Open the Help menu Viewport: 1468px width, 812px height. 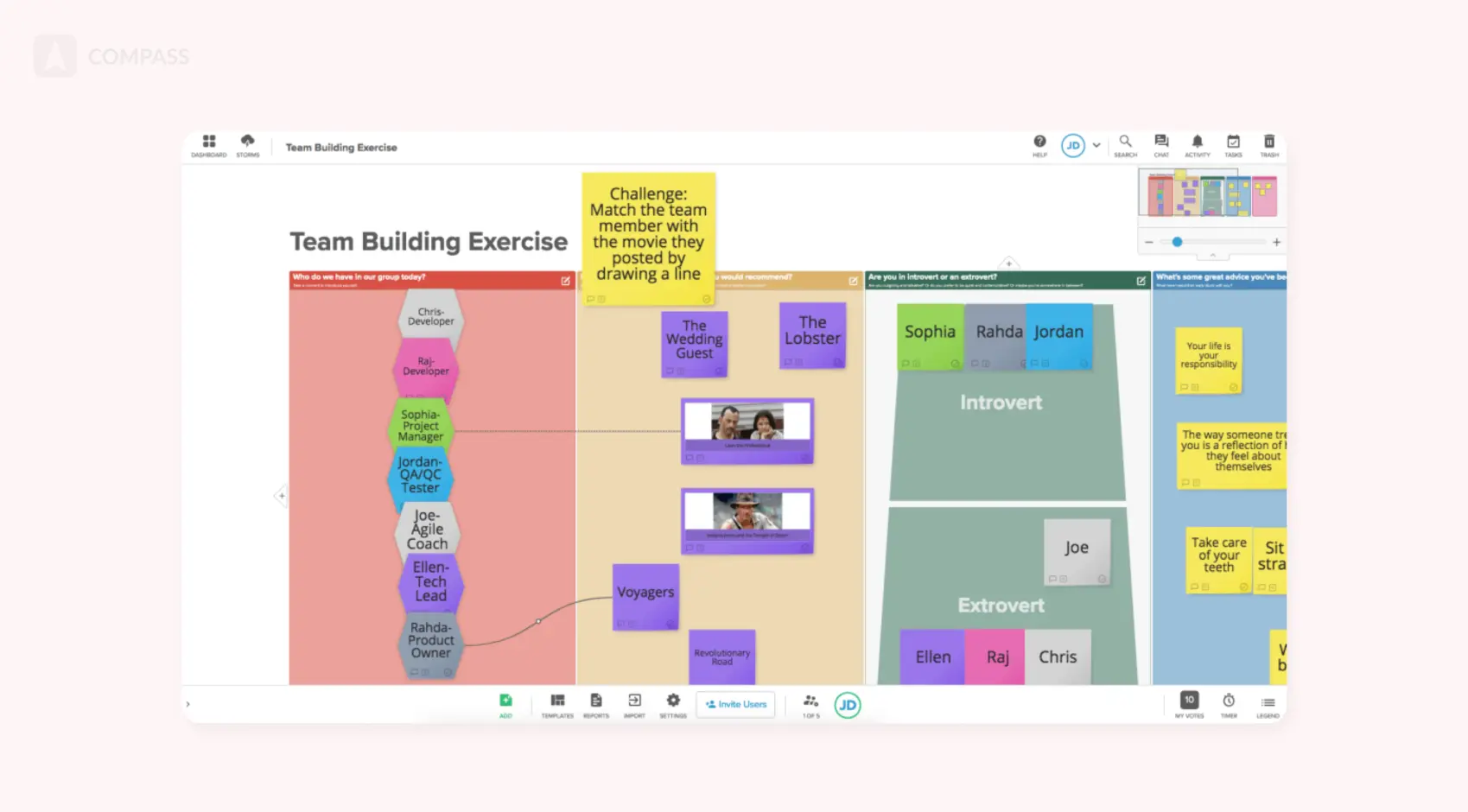click(1039, 145)
